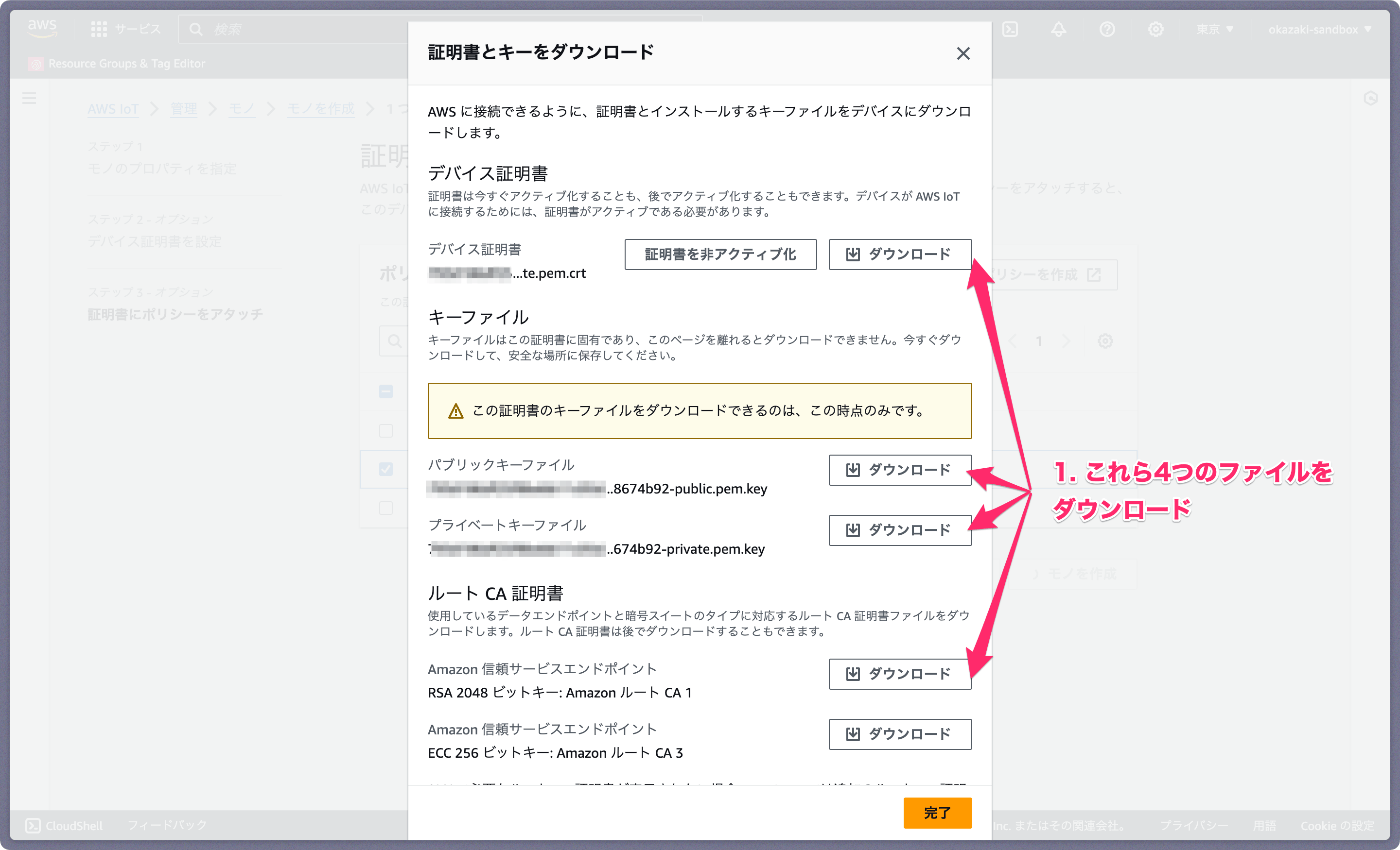Open the info panel icon at right edge
The height and width of the screenshot is (850, 1400).
(x=1371, y=98)
